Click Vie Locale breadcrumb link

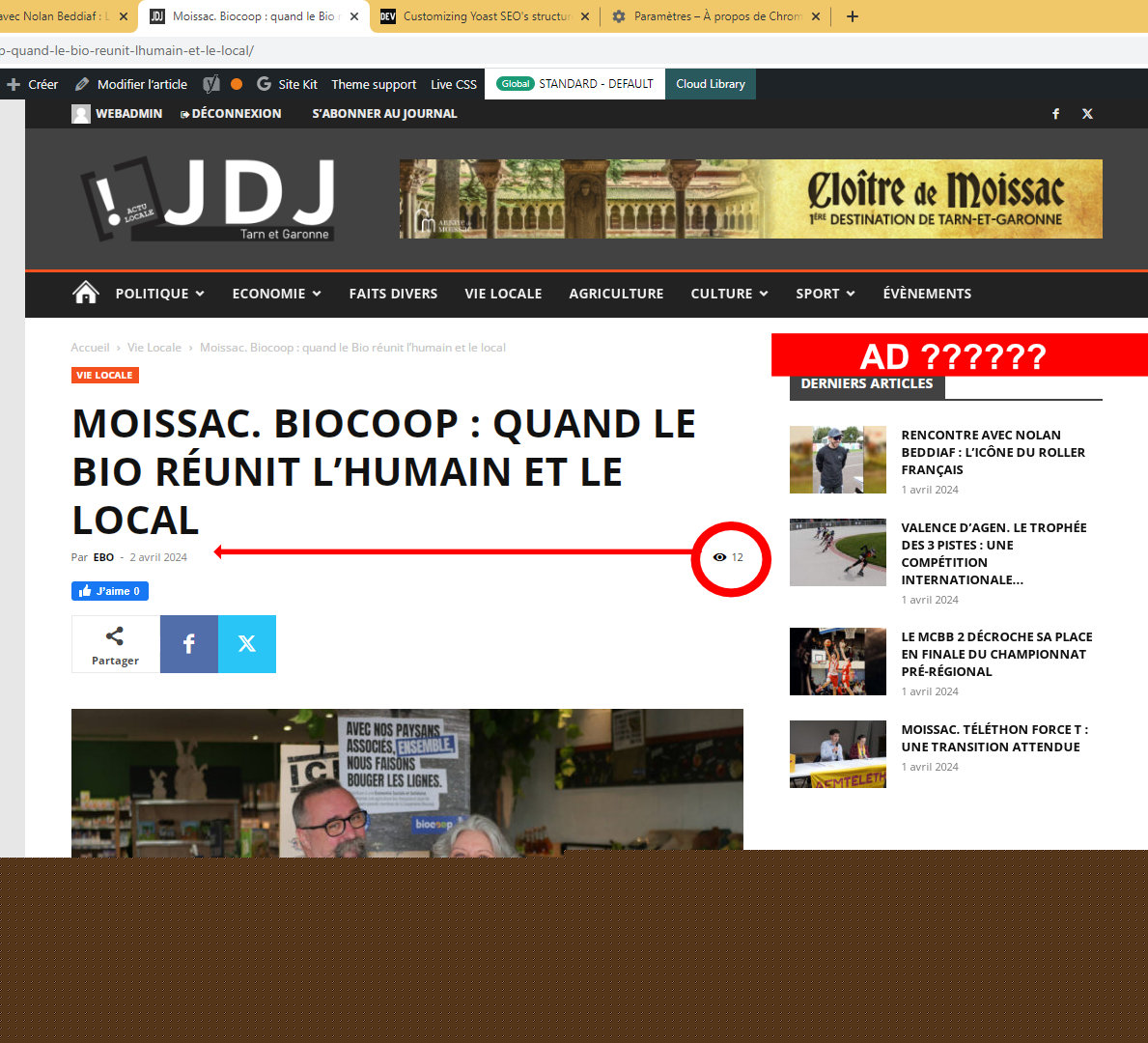[x=154, y=347]
